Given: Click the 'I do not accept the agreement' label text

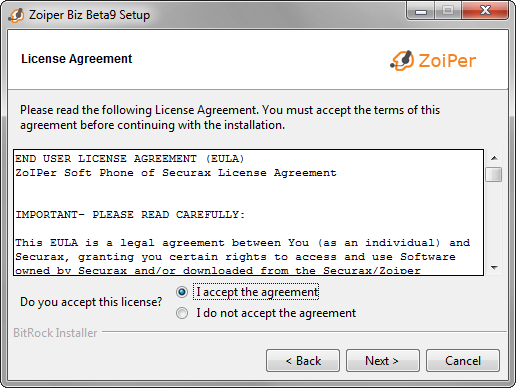Looking at the screenshot, I should tap(276, 313).
